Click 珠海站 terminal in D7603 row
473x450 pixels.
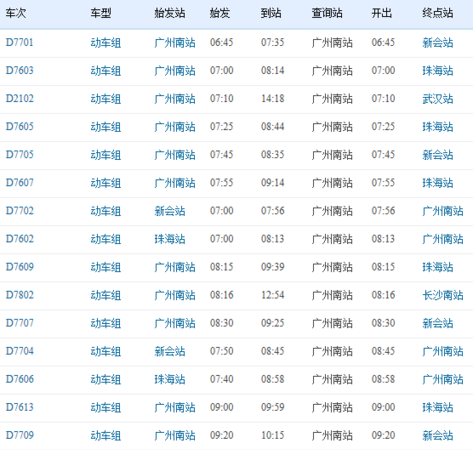[x=438, y=71]
